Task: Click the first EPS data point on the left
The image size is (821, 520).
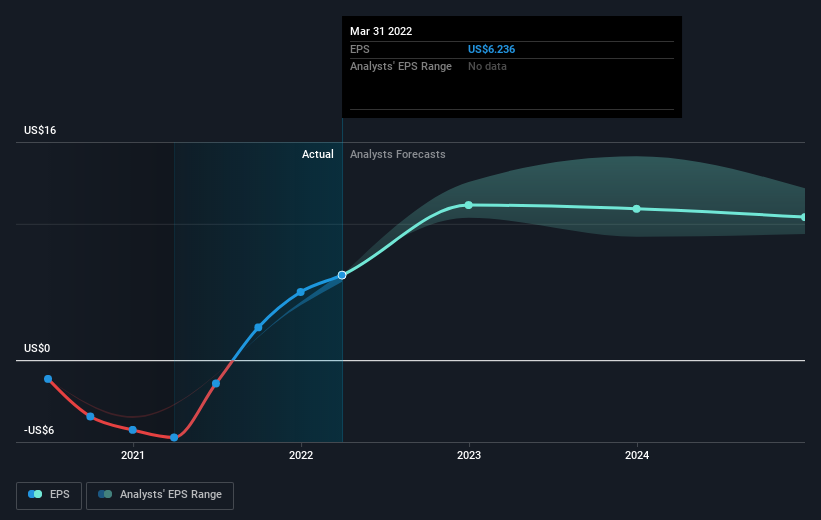Action: click(x=48, y=379)
